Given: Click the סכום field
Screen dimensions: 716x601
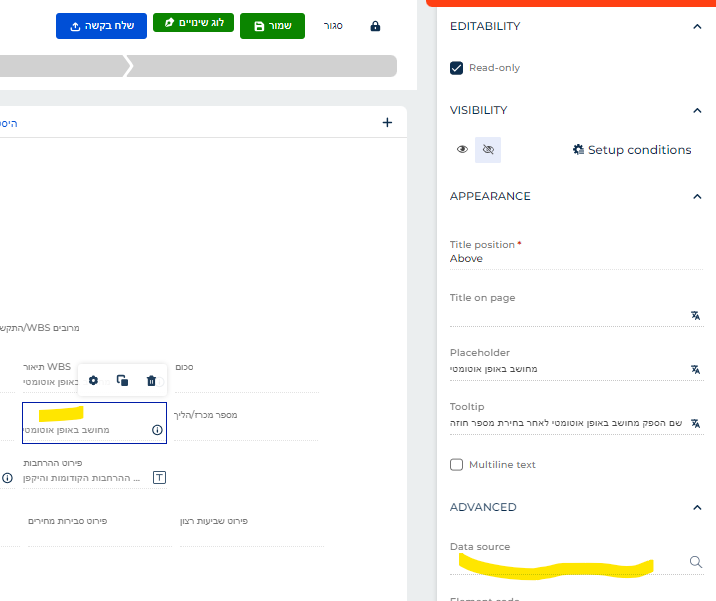Looking at the screenshot, I should click(x=247, y=378).
